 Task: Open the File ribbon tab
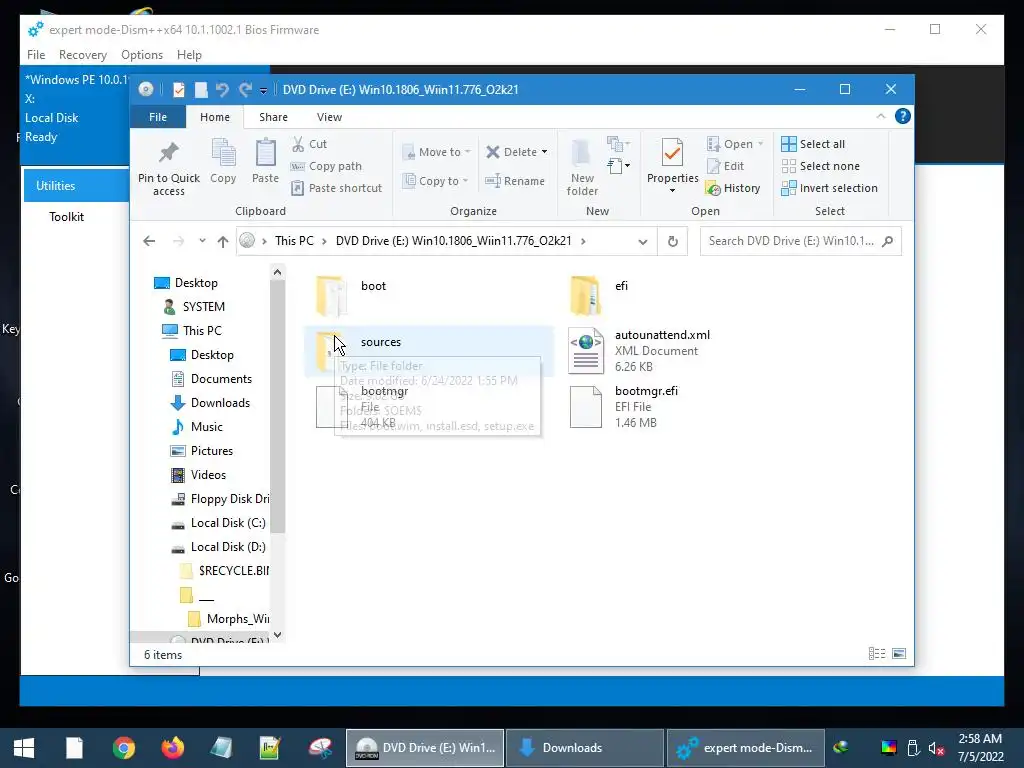tap(158, 117)
